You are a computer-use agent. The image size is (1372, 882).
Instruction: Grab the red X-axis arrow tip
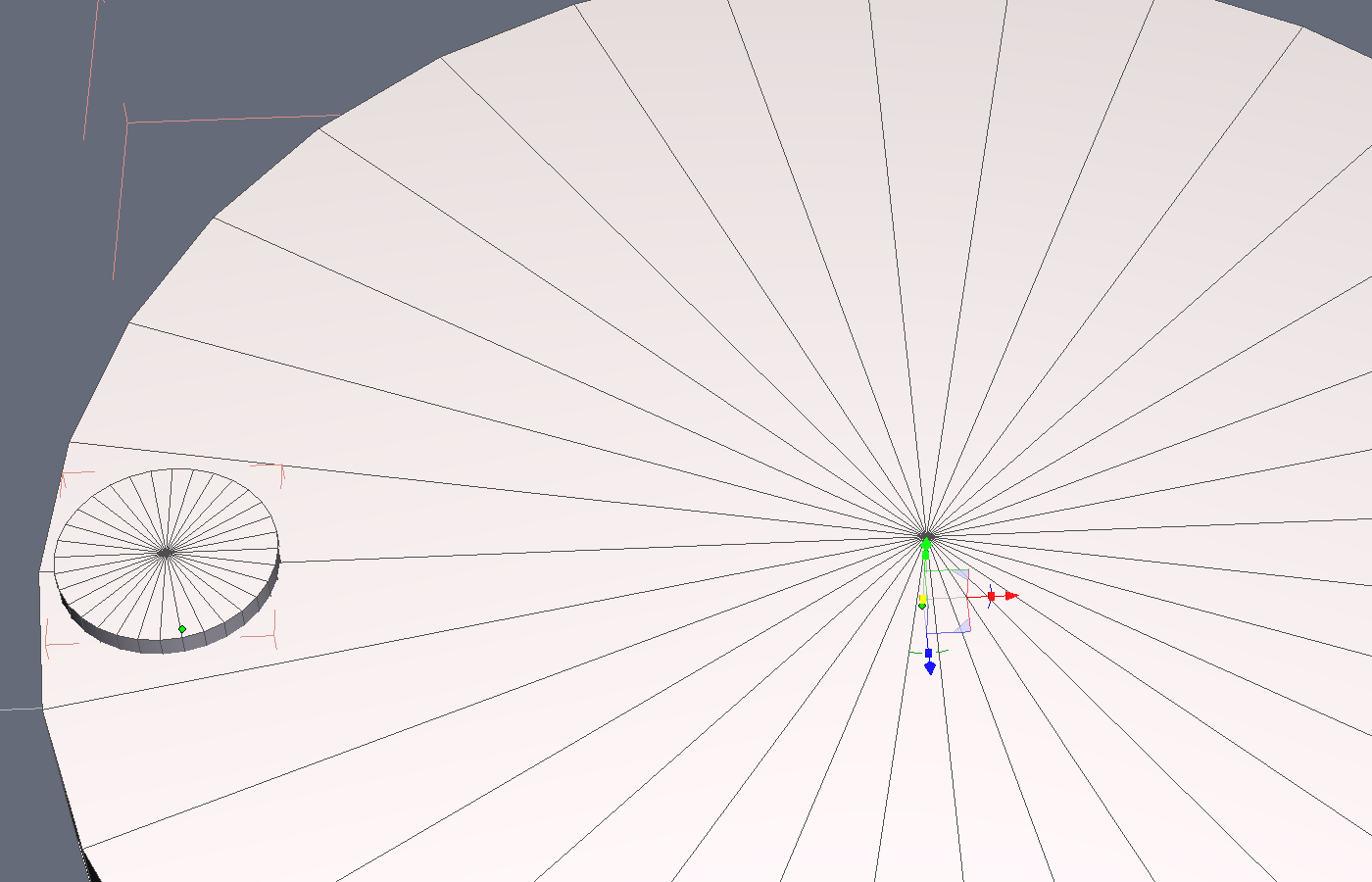click(1012, 596)
